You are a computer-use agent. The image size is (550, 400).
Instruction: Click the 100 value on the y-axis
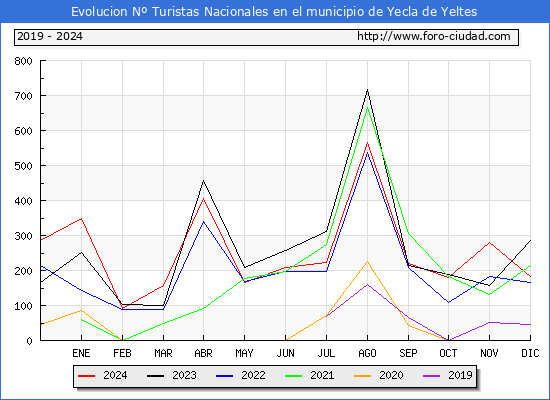(23, 306)
